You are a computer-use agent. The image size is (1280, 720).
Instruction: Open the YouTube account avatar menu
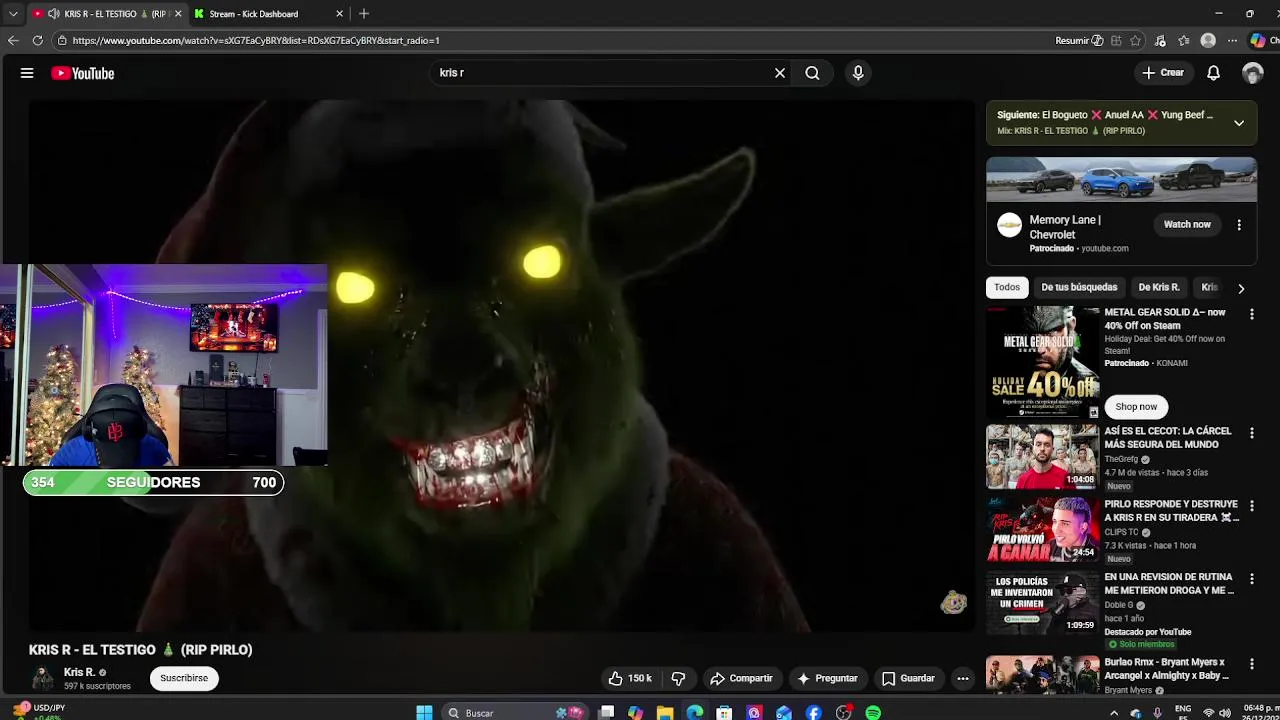point(1252,73)
